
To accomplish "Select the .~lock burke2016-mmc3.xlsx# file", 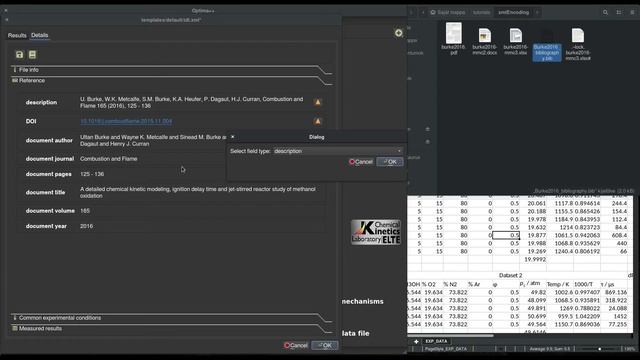I will tap(578, 36).
